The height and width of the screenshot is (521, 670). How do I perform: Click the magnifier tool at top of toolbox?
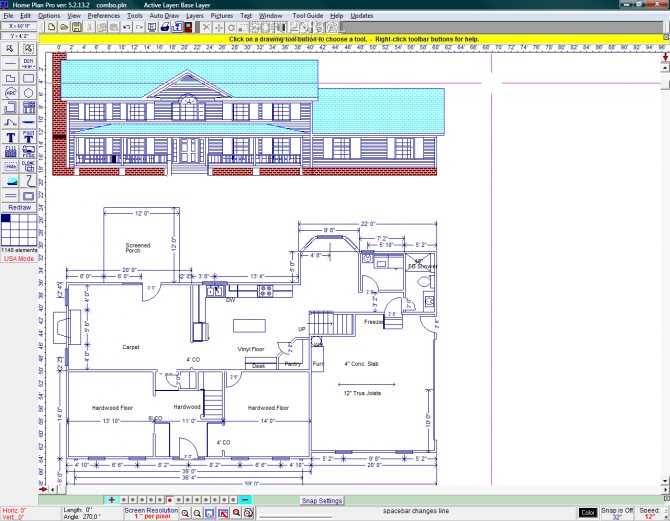coord(10,49)
